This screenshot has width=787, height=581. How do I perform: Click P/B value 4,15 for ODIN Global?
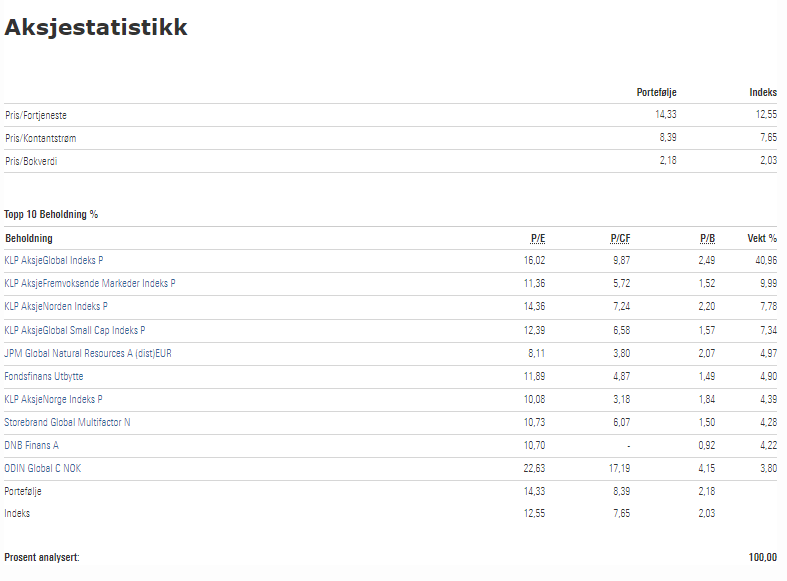(707, 469)
